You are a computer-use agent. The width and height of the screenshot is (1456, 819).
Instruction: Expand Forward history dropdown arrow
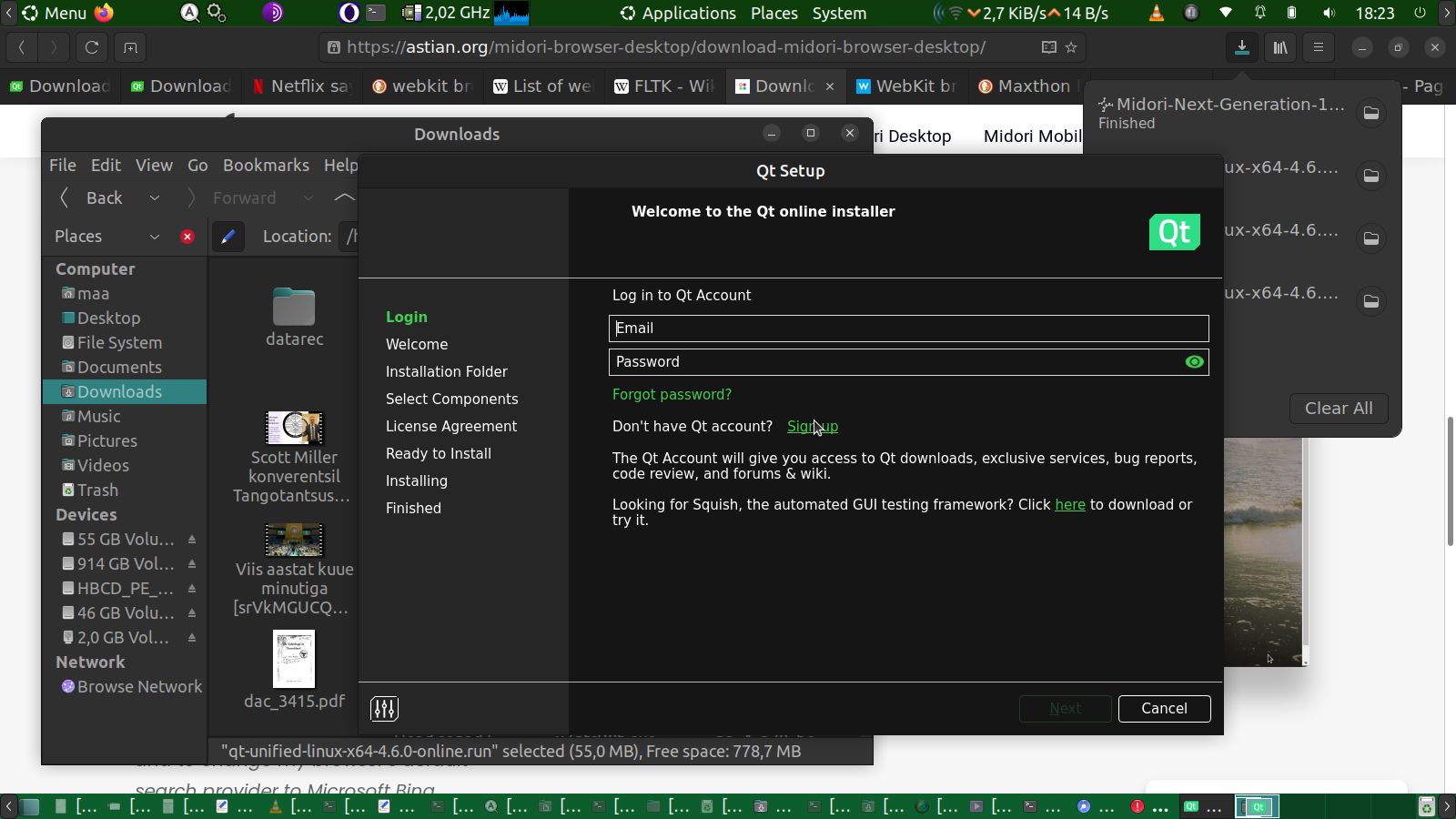[x=308, y=198]
